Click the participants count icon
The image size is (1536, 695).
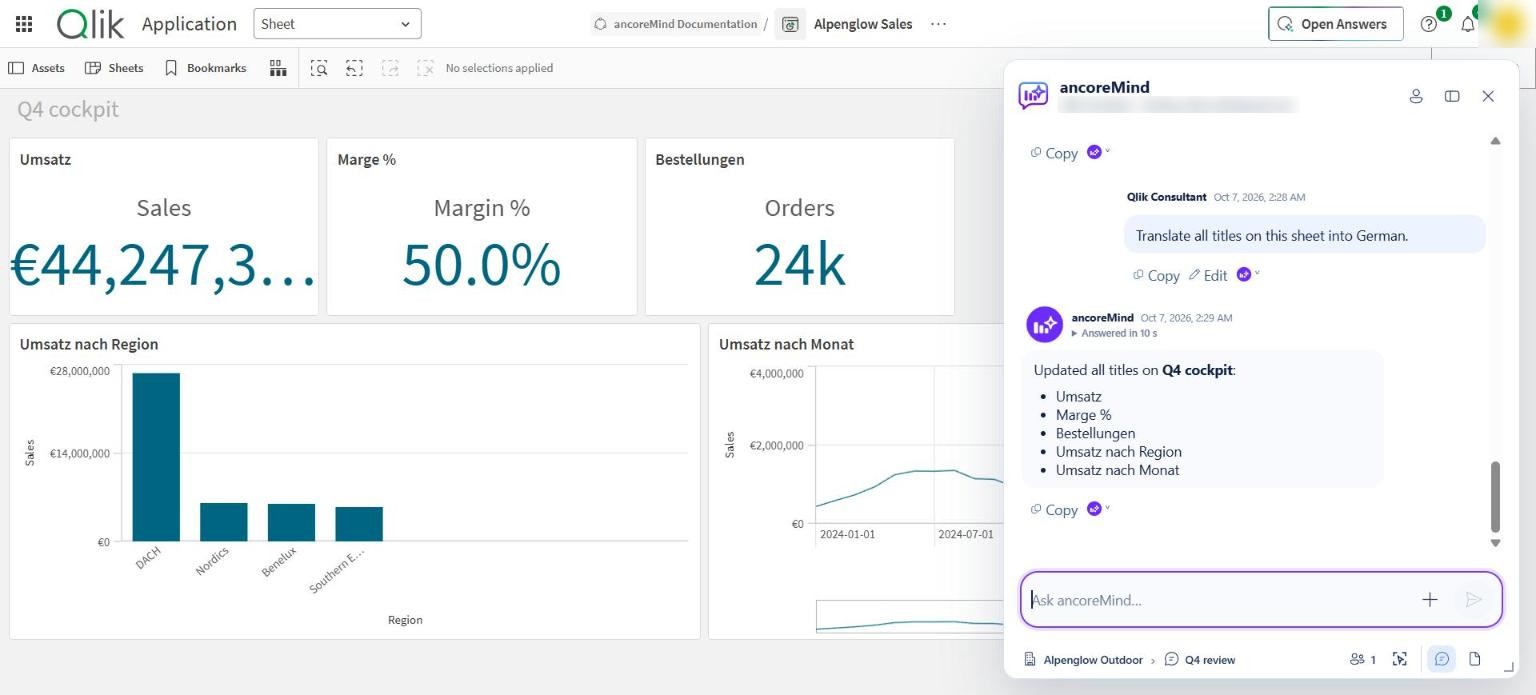pyautogui.click(x=1363, y=660)
